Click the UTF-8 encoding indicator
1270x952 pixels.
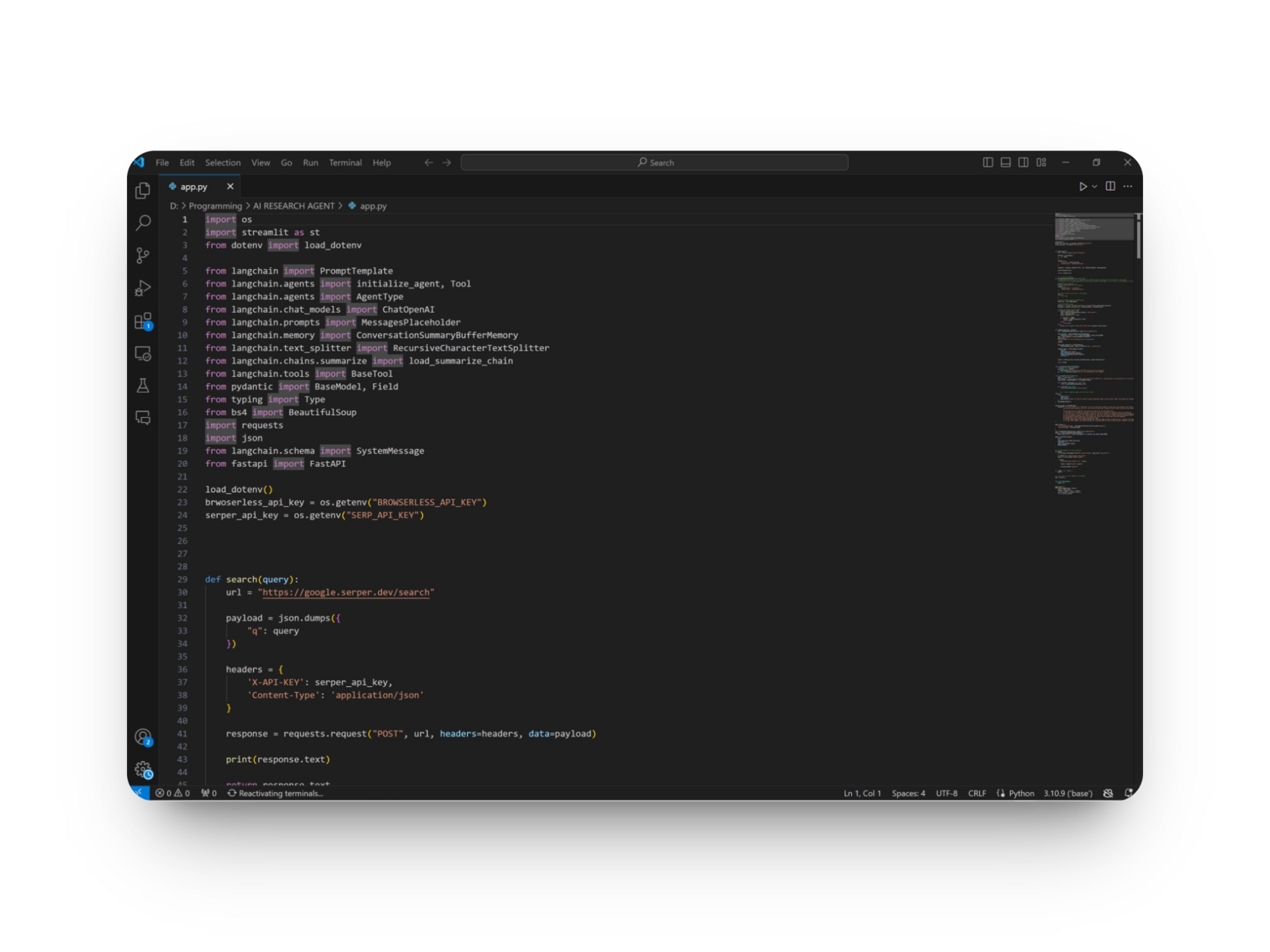pos(946,793)
